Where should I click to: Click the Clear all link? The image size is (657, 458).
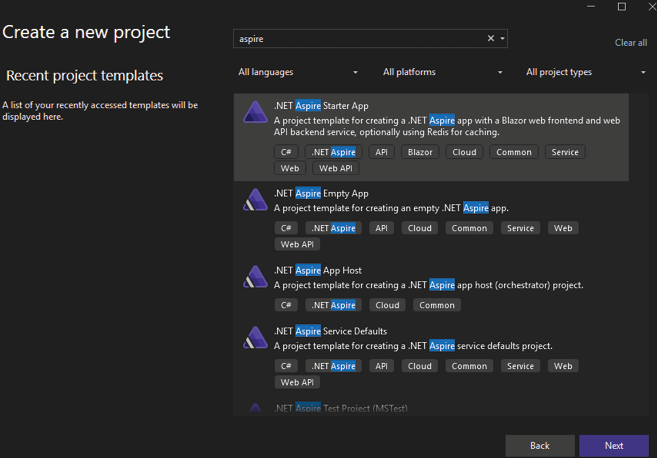(631, 43)
